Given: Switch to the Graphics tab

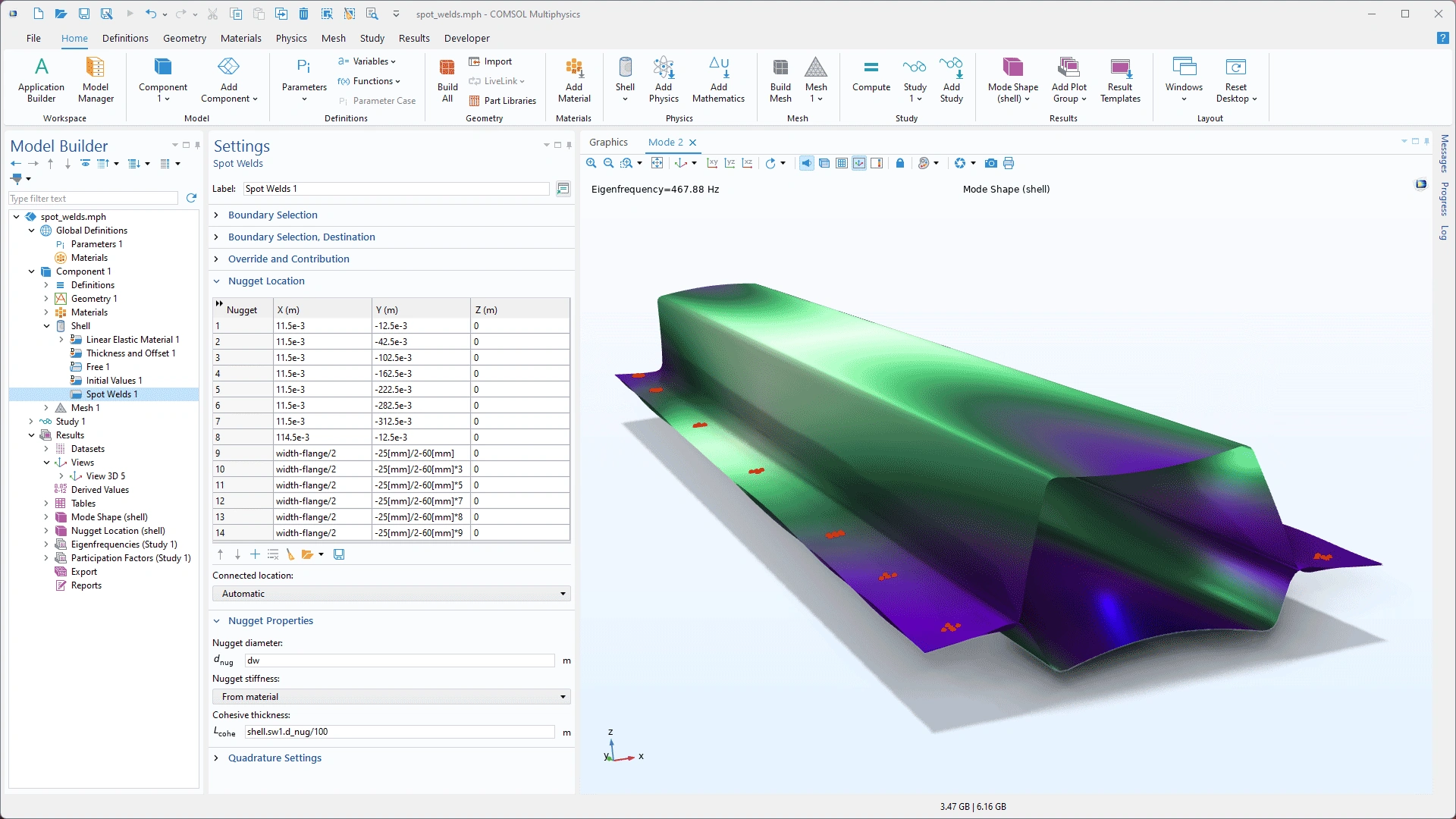Looking at the screenshot, I should [x=608, y=142].
